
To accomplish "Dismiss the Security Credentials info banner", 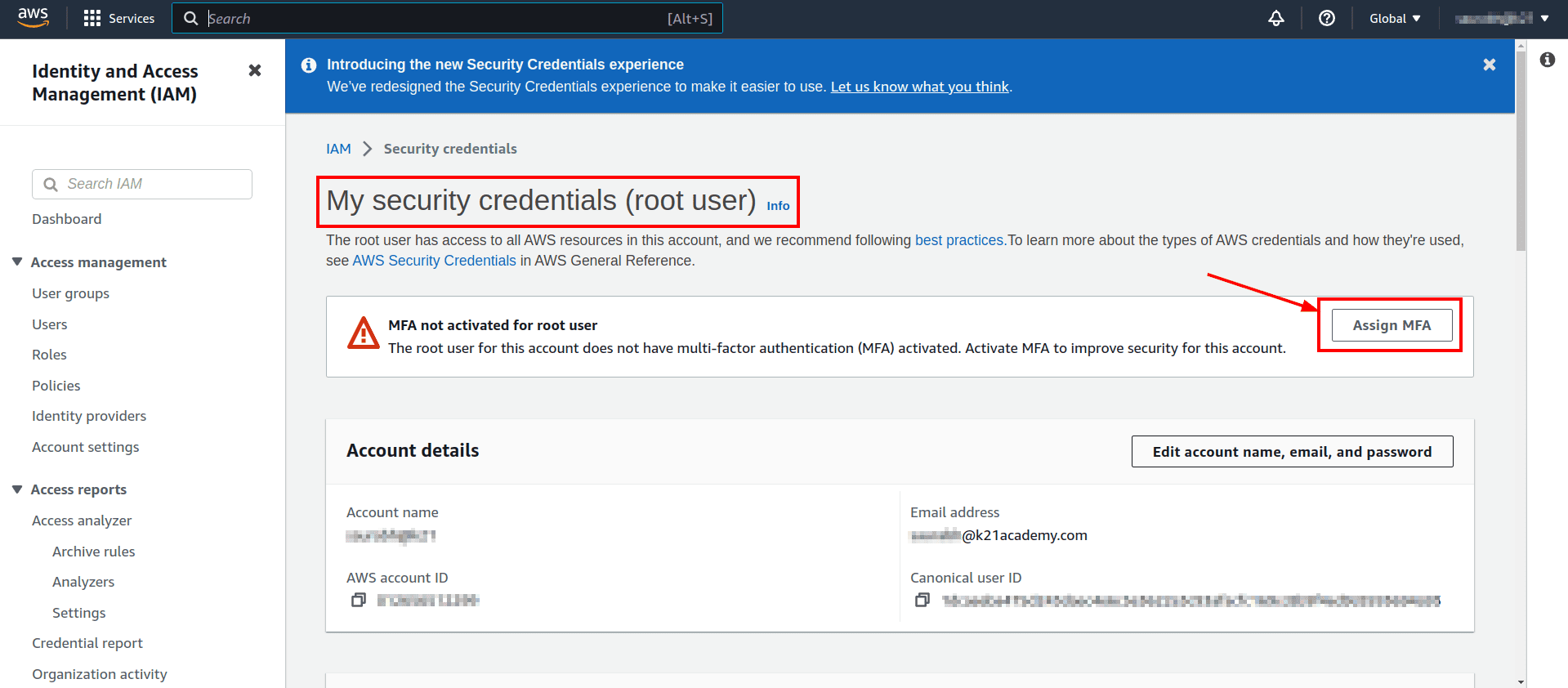I will [x=1489, y=65].
